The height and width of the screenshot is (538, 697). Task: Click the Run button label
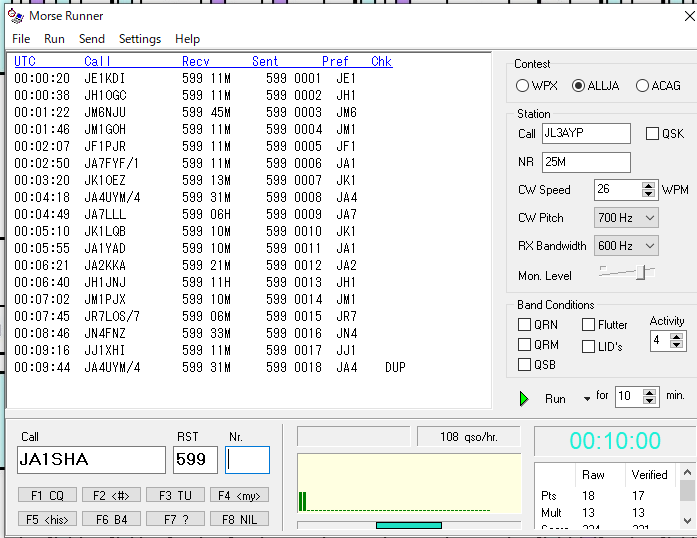point(555,399)
